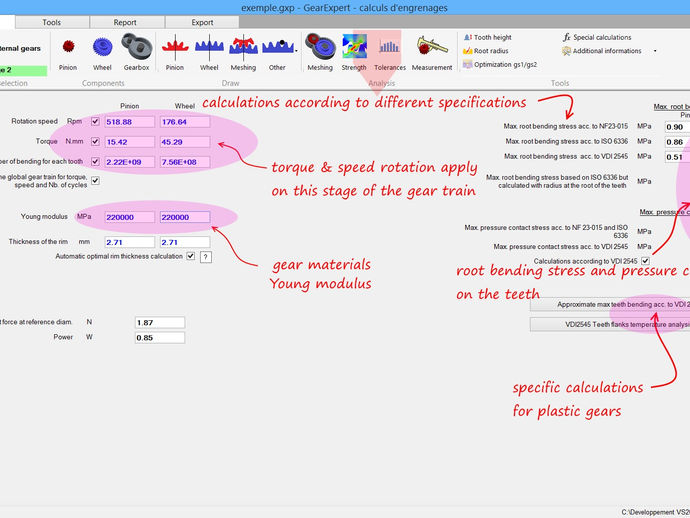The image size is (690, 518).
Task: Edit the Pinion torque field
Action: tap(129, 142)
